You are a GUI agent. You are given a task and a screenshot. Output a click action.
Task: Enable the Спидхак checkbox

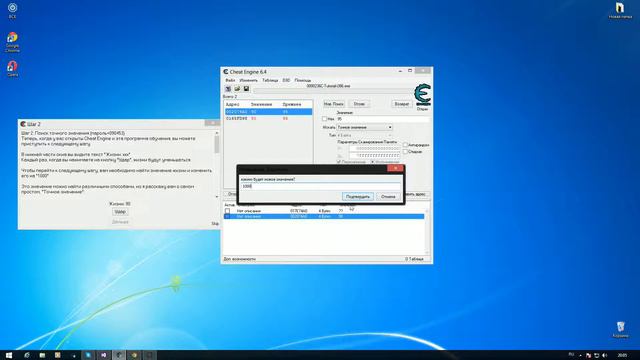(x=405, y=151)
